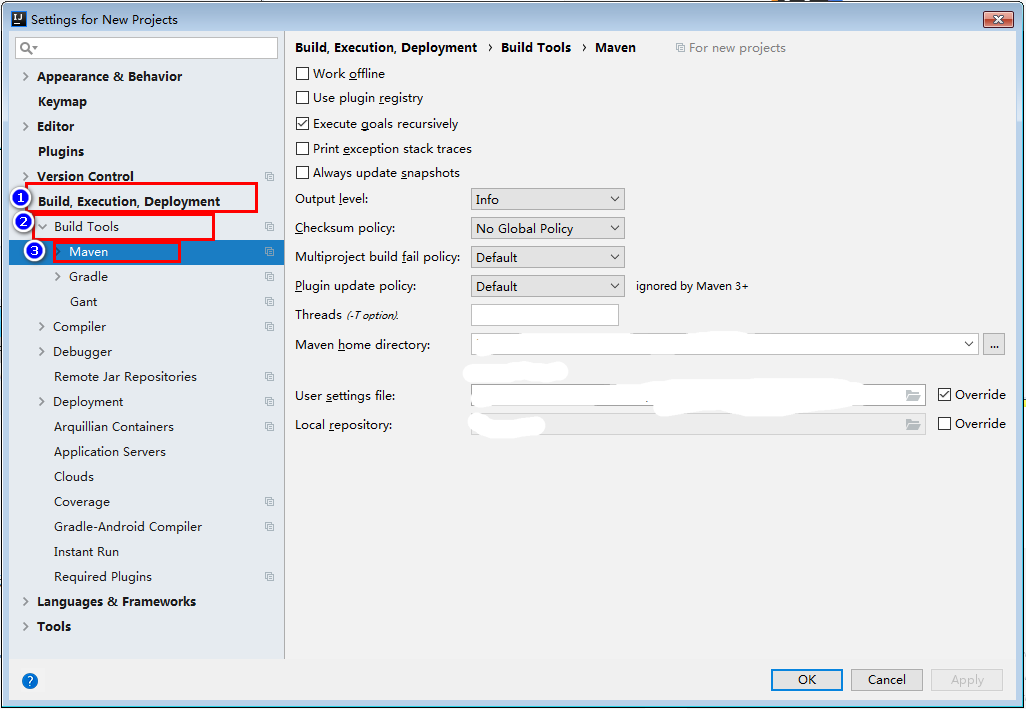Click IntelliJ IDEA logo in title bar
The height and width of the screenshot is (709, 1026).
tap(19, 19)
